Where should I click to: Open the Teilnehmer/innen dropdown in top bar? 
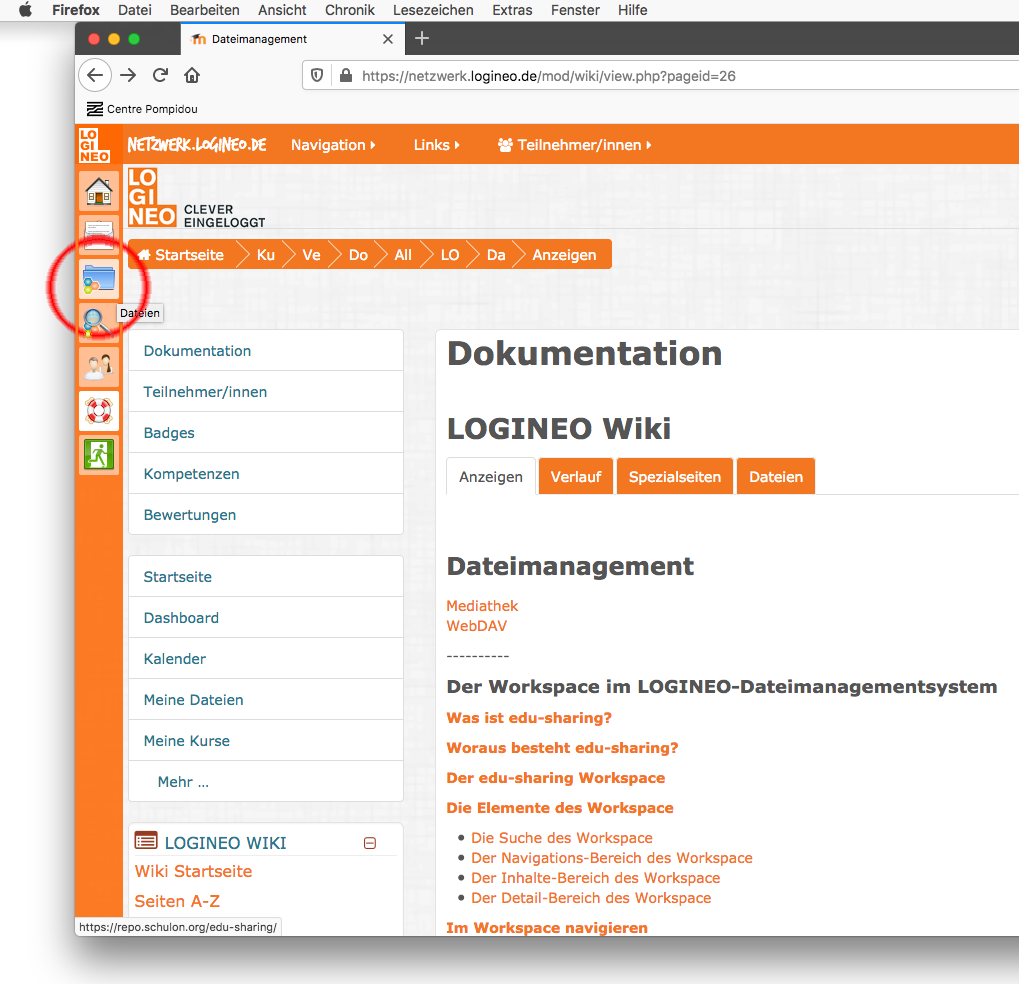[x=575, y=145]
